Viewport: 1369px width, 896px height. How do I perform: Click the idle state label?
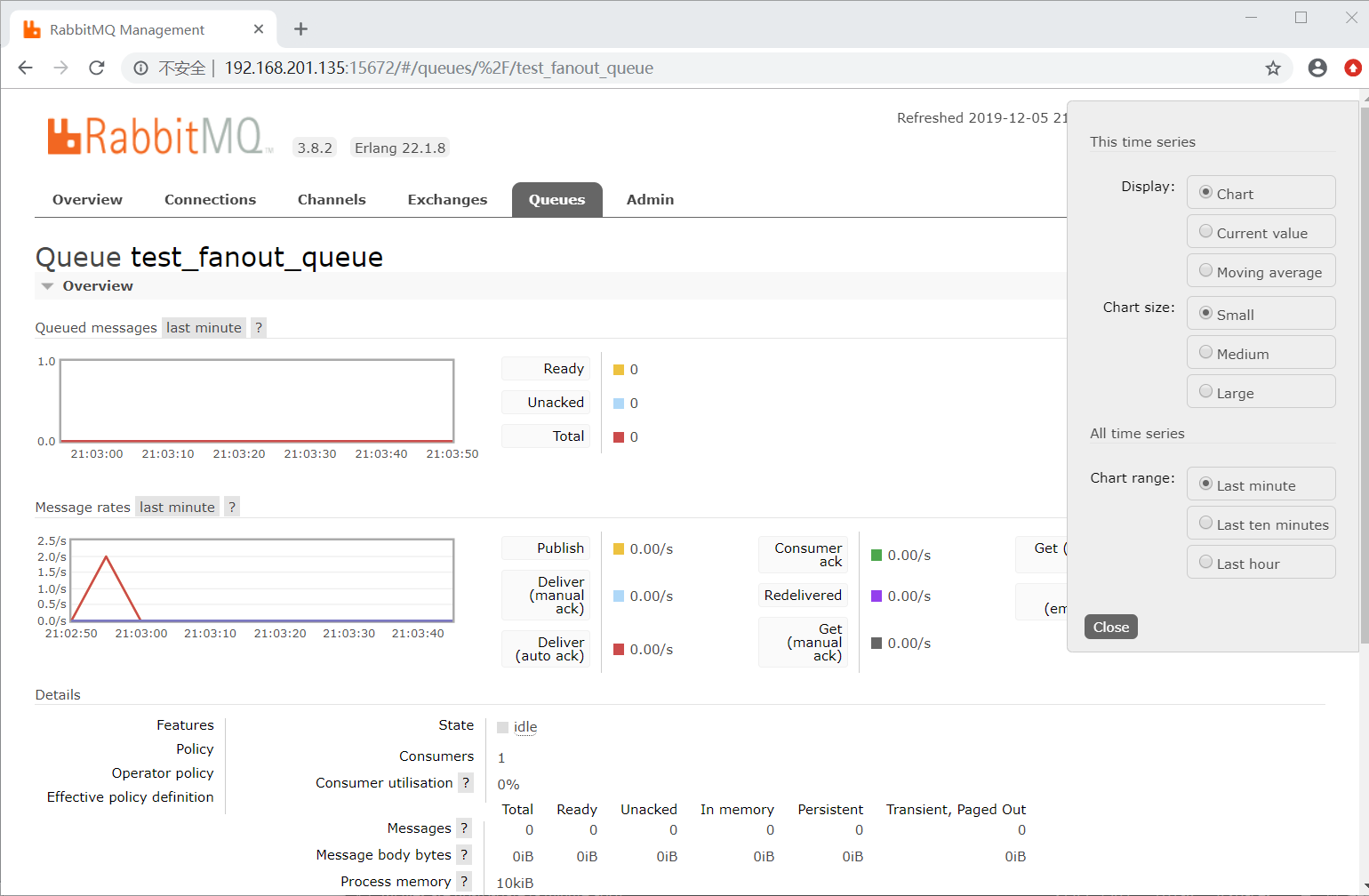coord(525,726)
